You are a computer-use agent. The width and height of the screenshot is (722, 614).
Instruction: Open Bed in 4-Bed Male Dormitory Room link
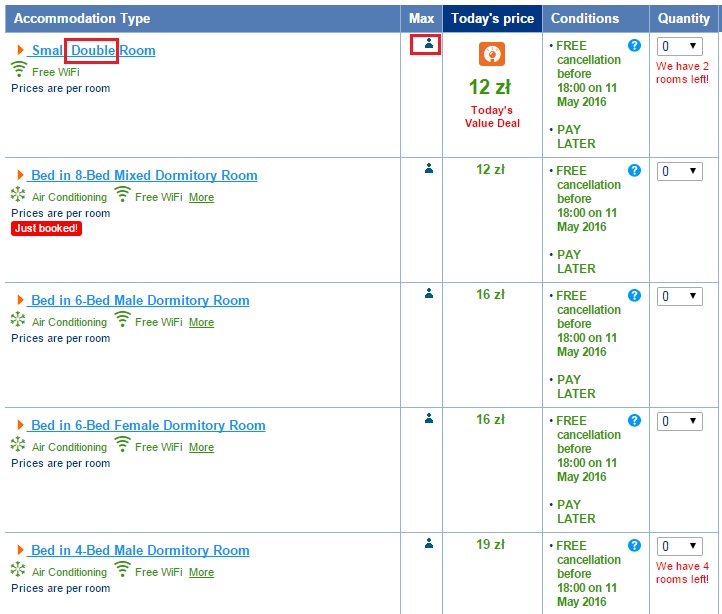[x=140, y=550]
